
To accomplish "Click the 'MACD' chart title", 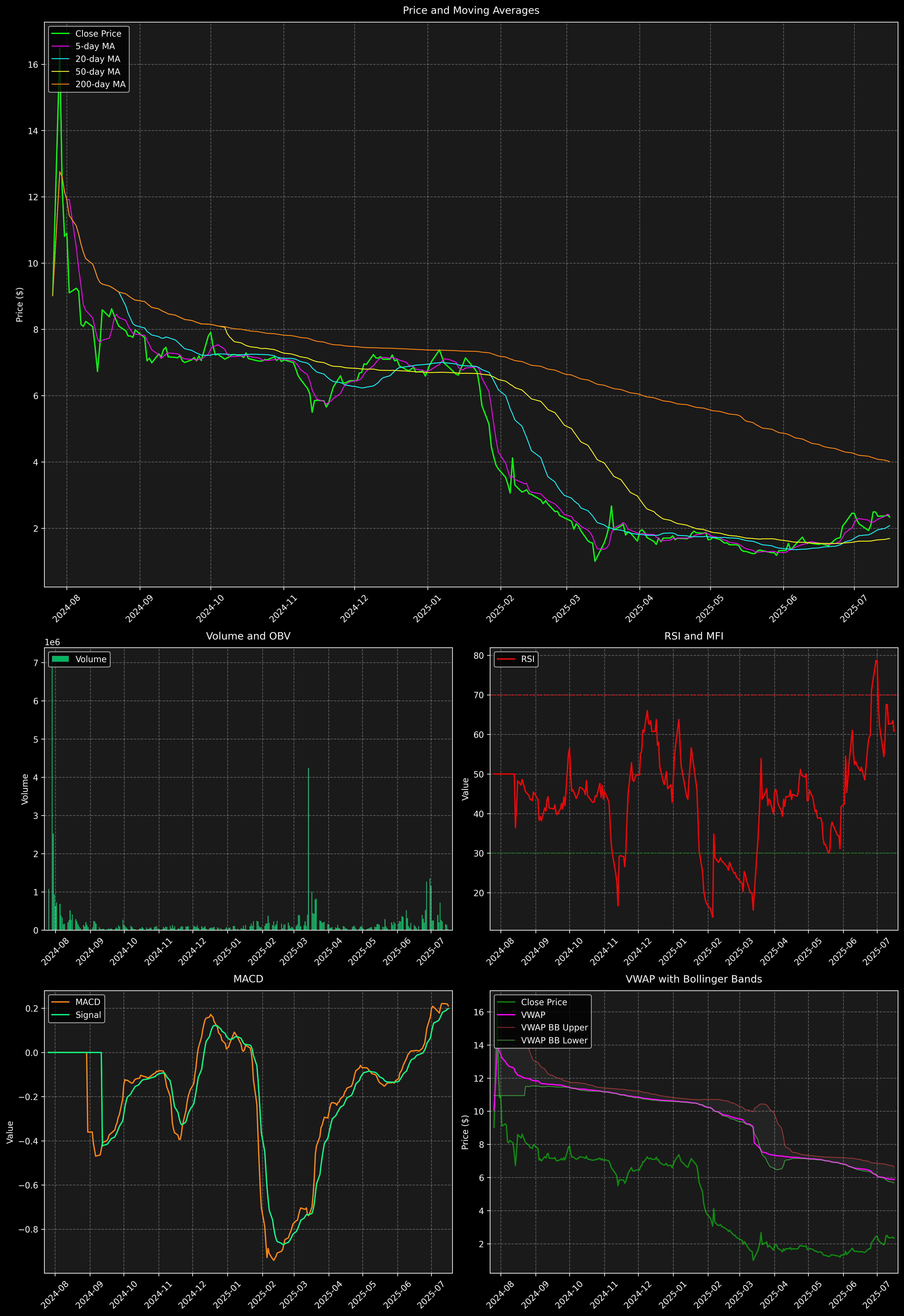I will click(x=248, y=979).
